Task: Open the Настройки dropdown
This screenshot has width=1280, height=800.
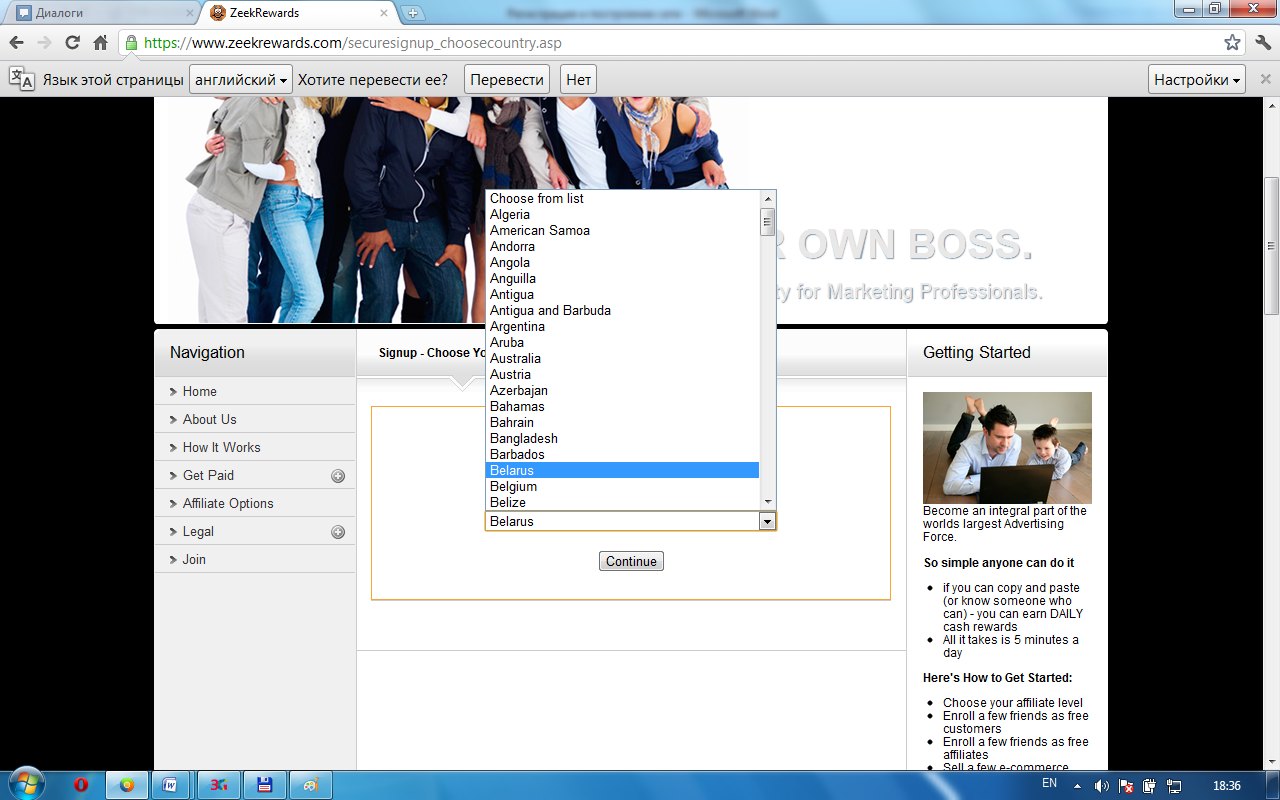Action: click(x=1197, y=79)
